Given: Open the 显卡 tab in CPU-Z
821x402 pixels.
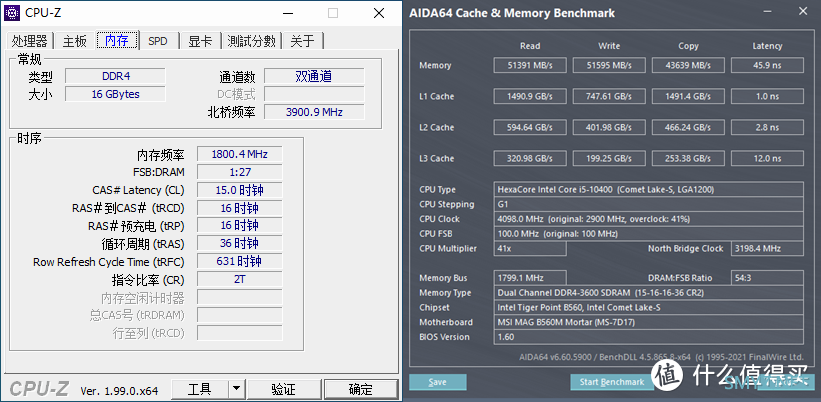Looking at the screenshot, I should click(200, 41).
